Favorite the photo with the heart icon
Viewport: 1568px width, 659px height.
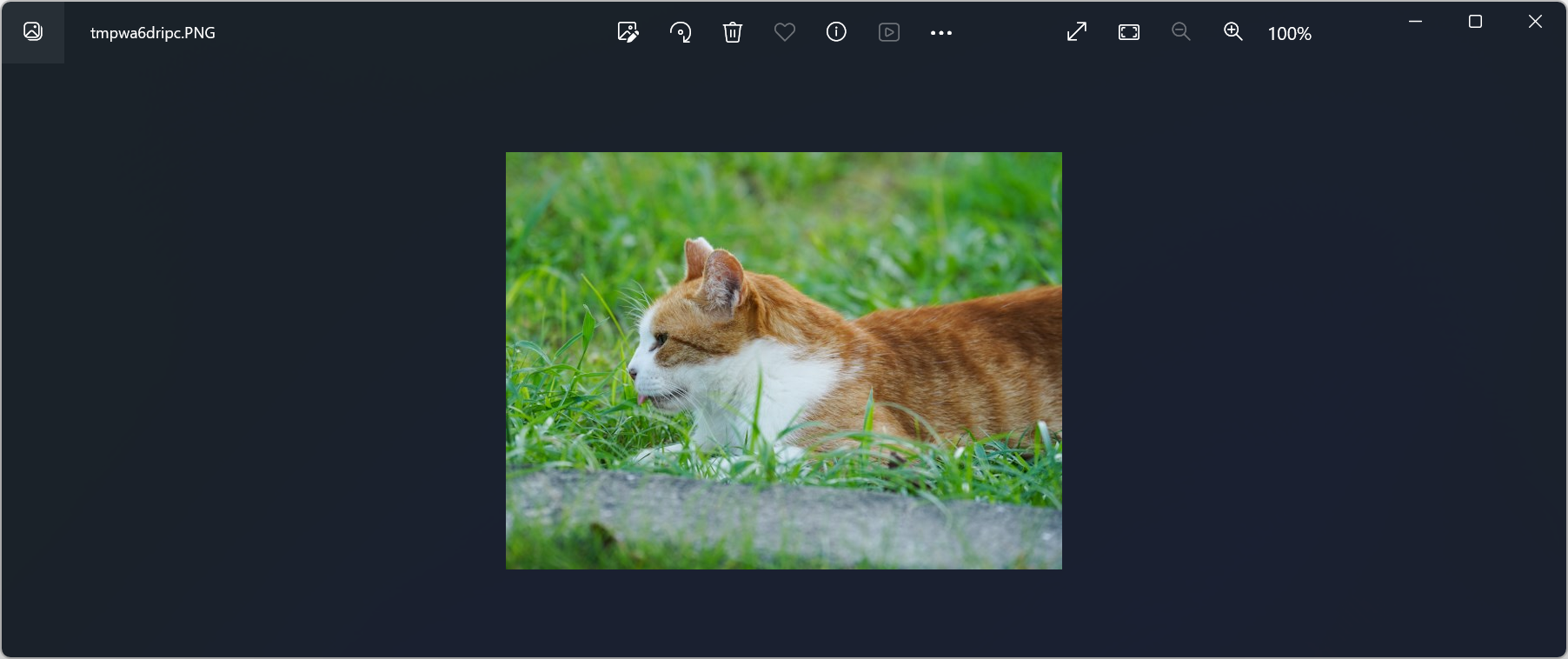coord(785,32)
